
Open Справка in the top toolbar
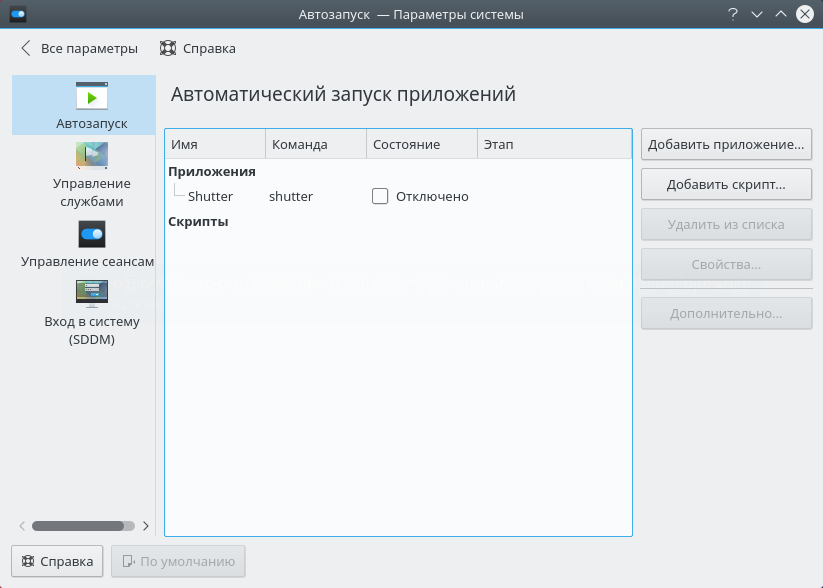pos(198,48)
